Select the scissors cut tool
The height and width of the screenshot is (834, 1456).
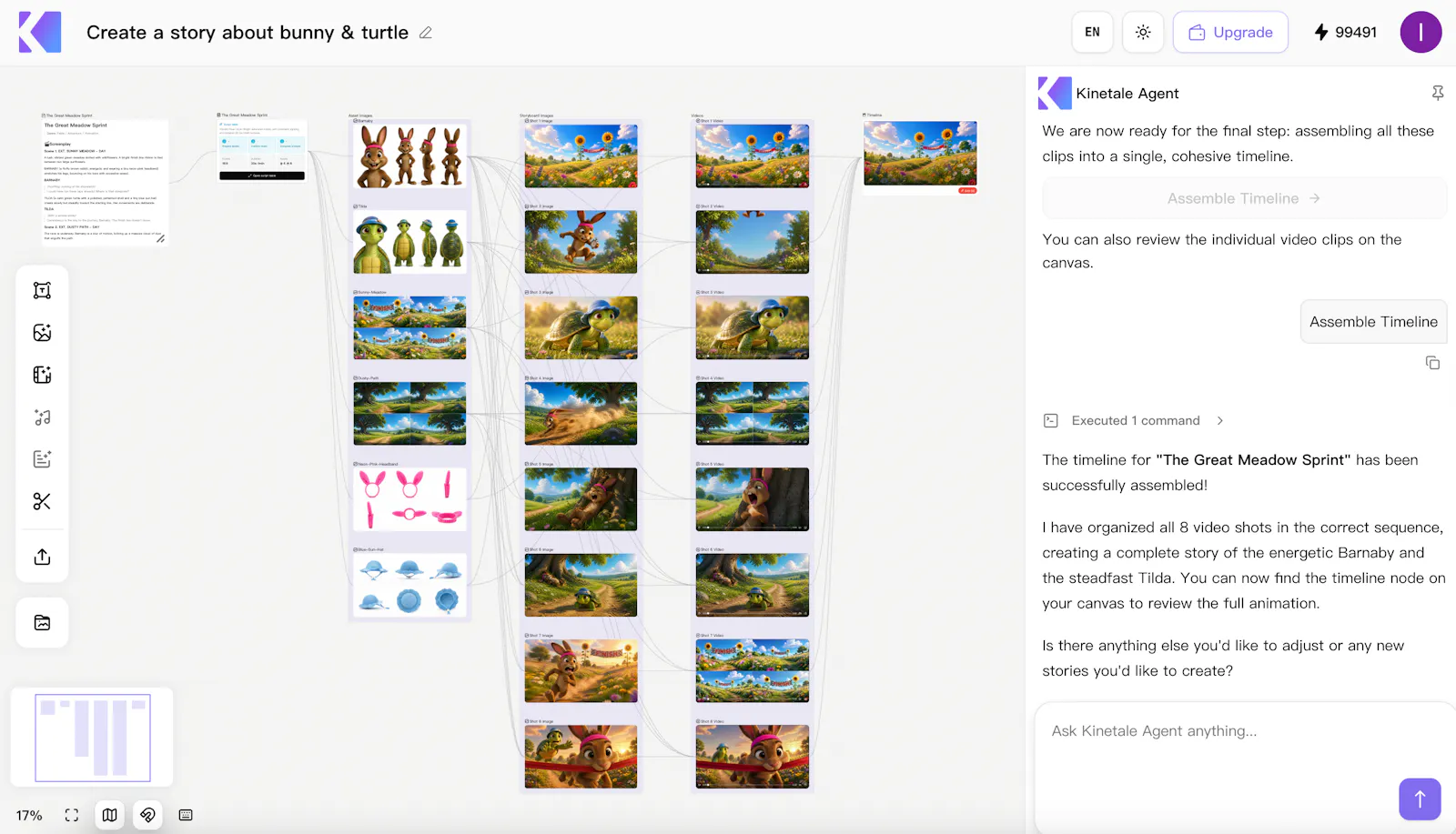click(42, 501)
